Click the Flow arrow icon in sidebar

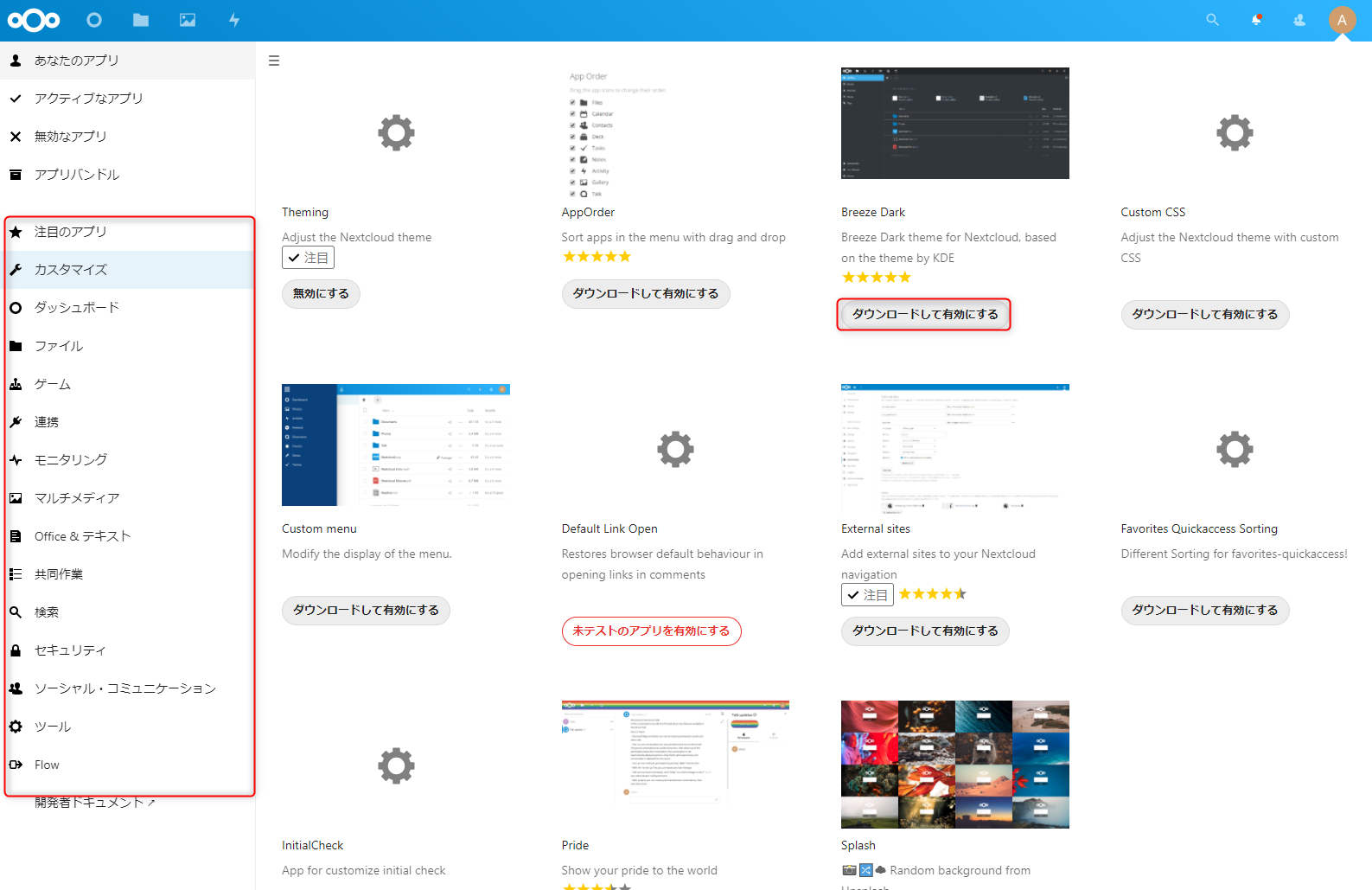pyautogui.click(x=16, y=765)
